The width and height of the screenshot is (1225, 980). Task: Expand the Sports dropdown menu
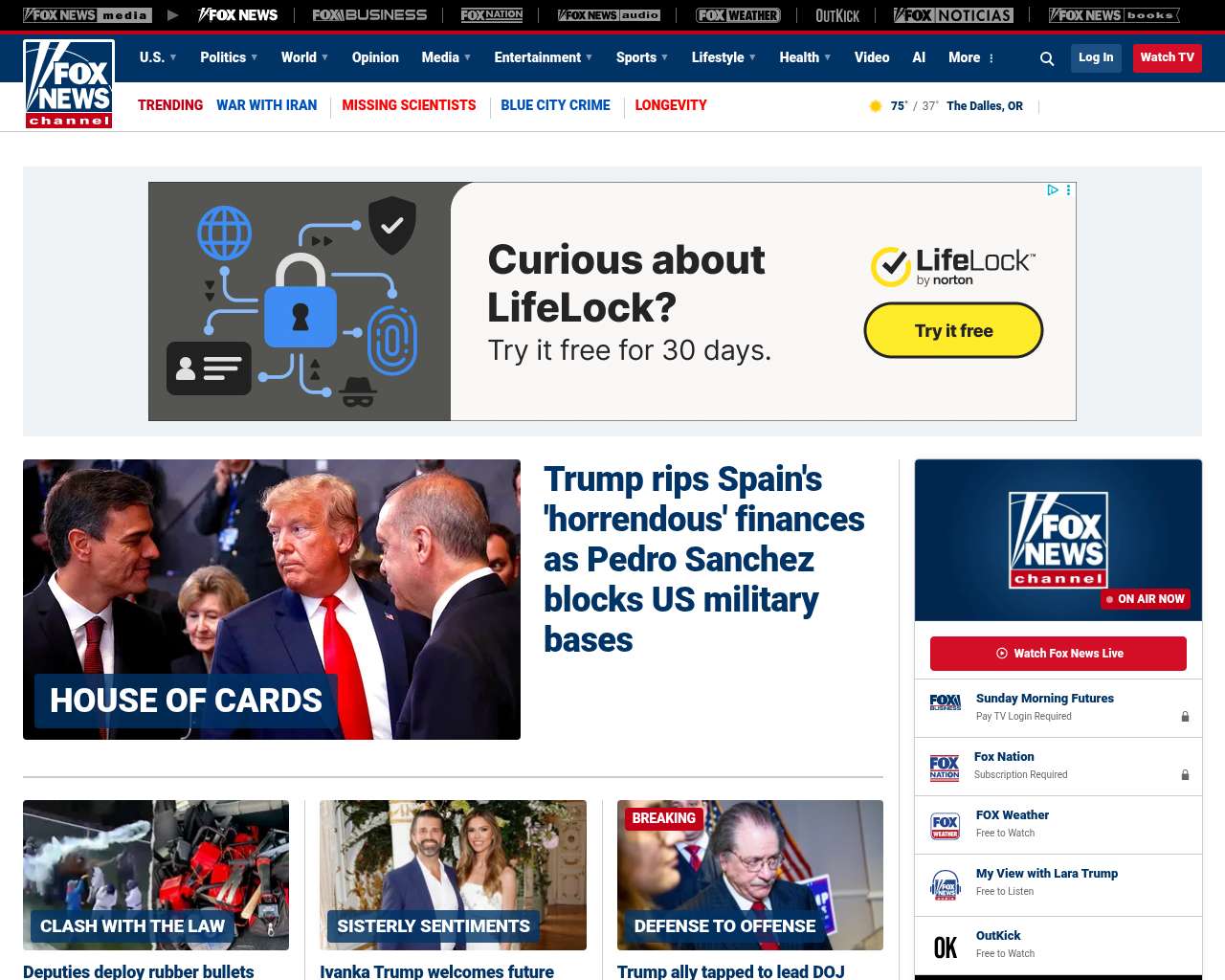pos(642,57)
